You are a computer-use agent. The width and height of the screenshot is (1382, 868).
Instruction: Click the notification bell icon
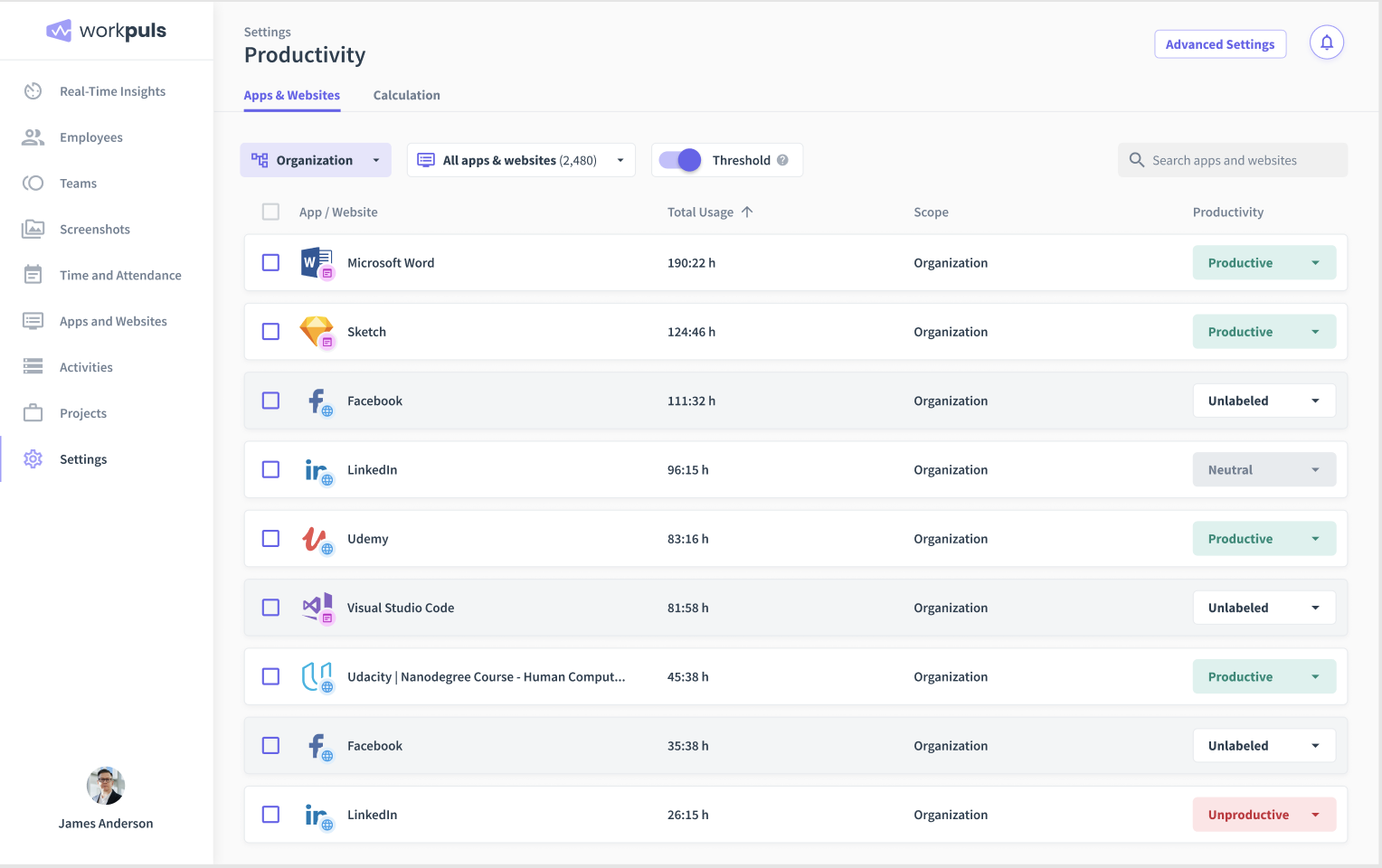1327,42
